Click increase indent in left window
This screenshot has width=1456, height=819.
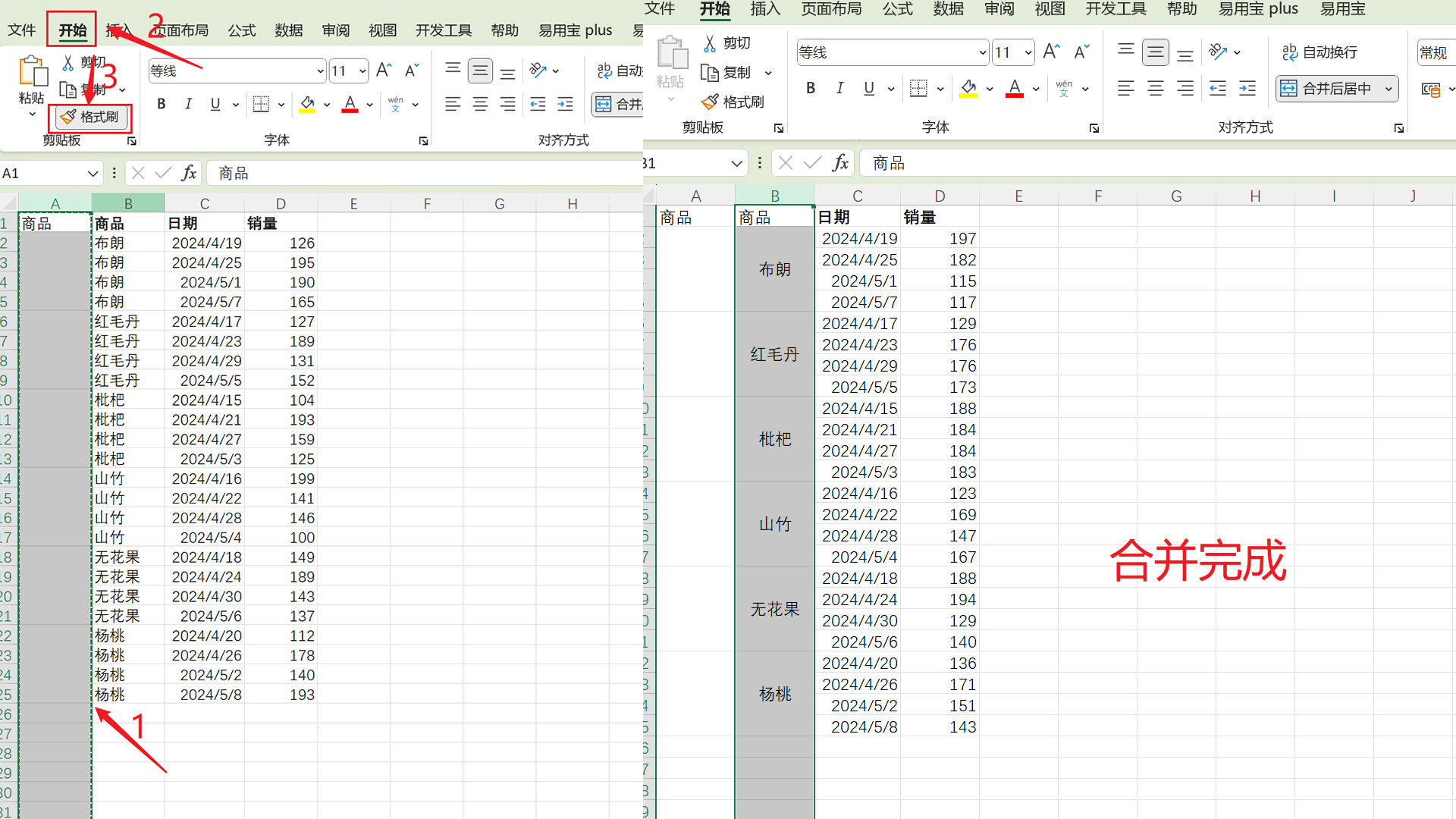tap(565, 104)
